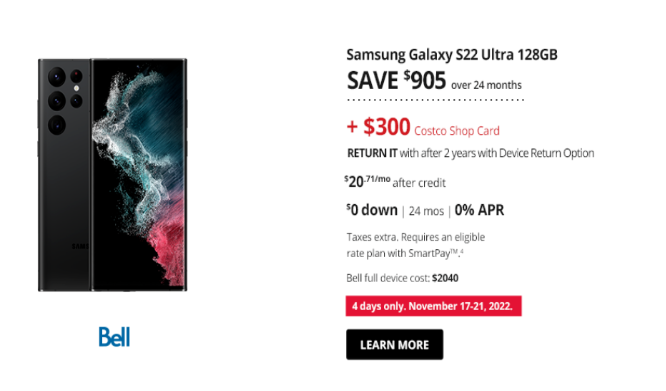Click the $20.71/mo after credit price
Image resolution: width=666 pixels, height=391 pixels.
395,182
